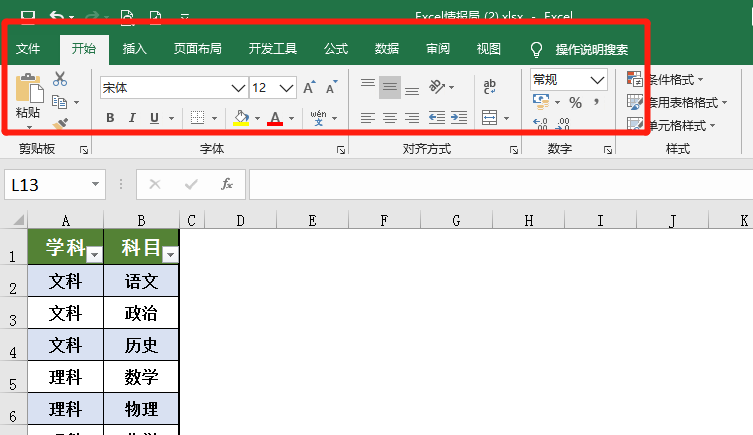Apply the yellow fill color bucket
The image size is (753, 435).
coord(241,118)
